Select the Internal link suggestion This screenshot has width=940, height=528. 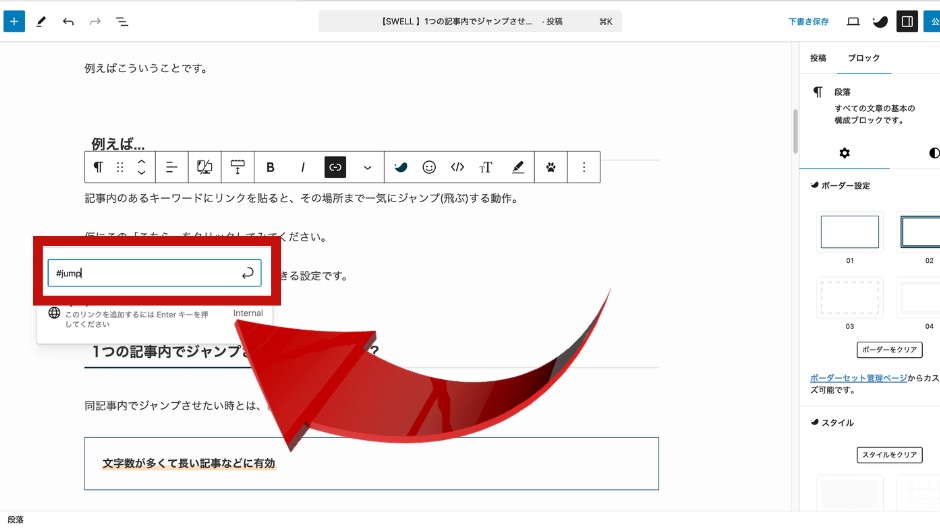click(155, 318)
